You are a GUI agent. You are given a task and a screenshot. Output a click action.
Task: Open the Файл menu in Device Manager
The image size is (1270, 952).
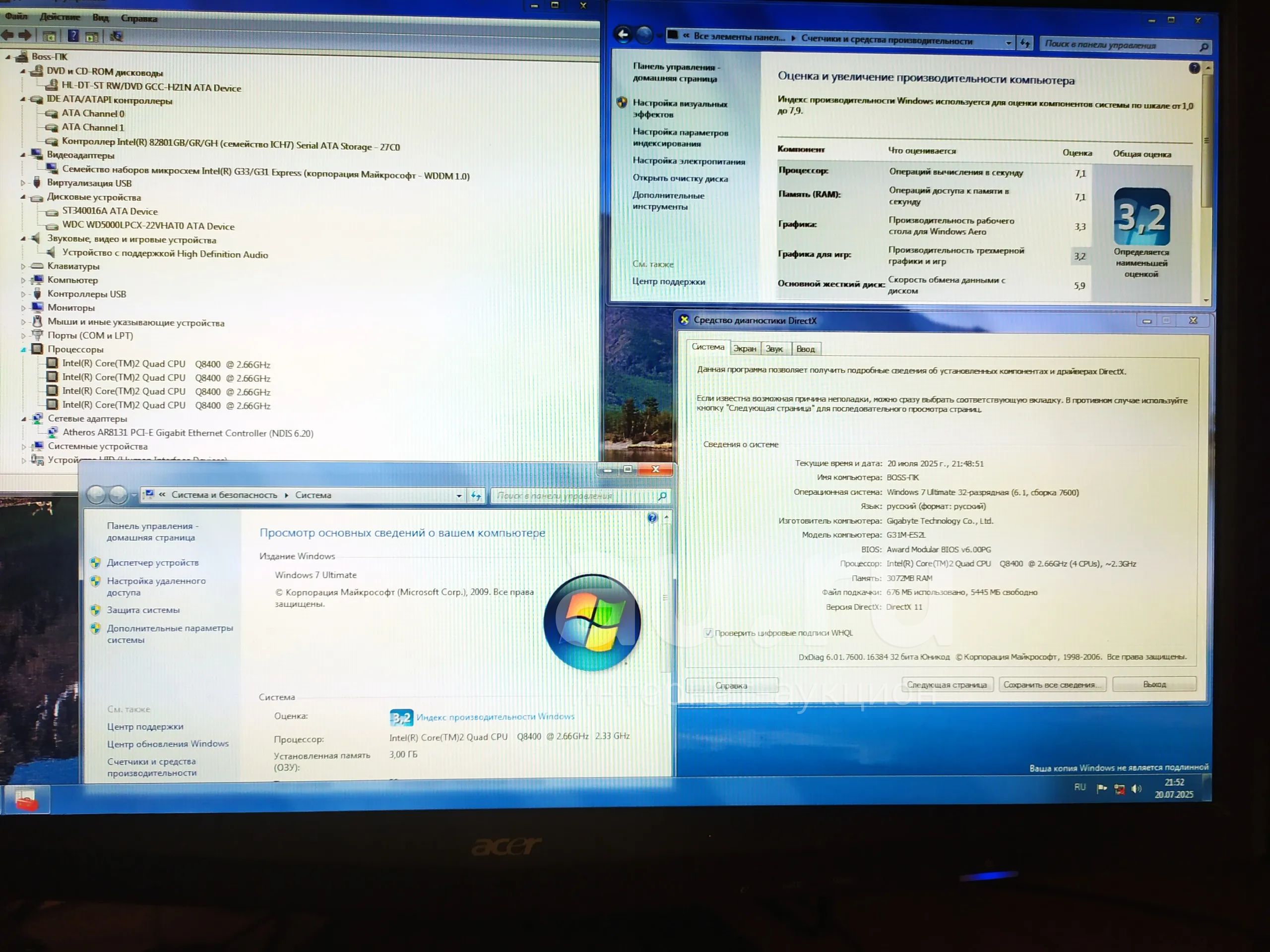pos(16,16)
